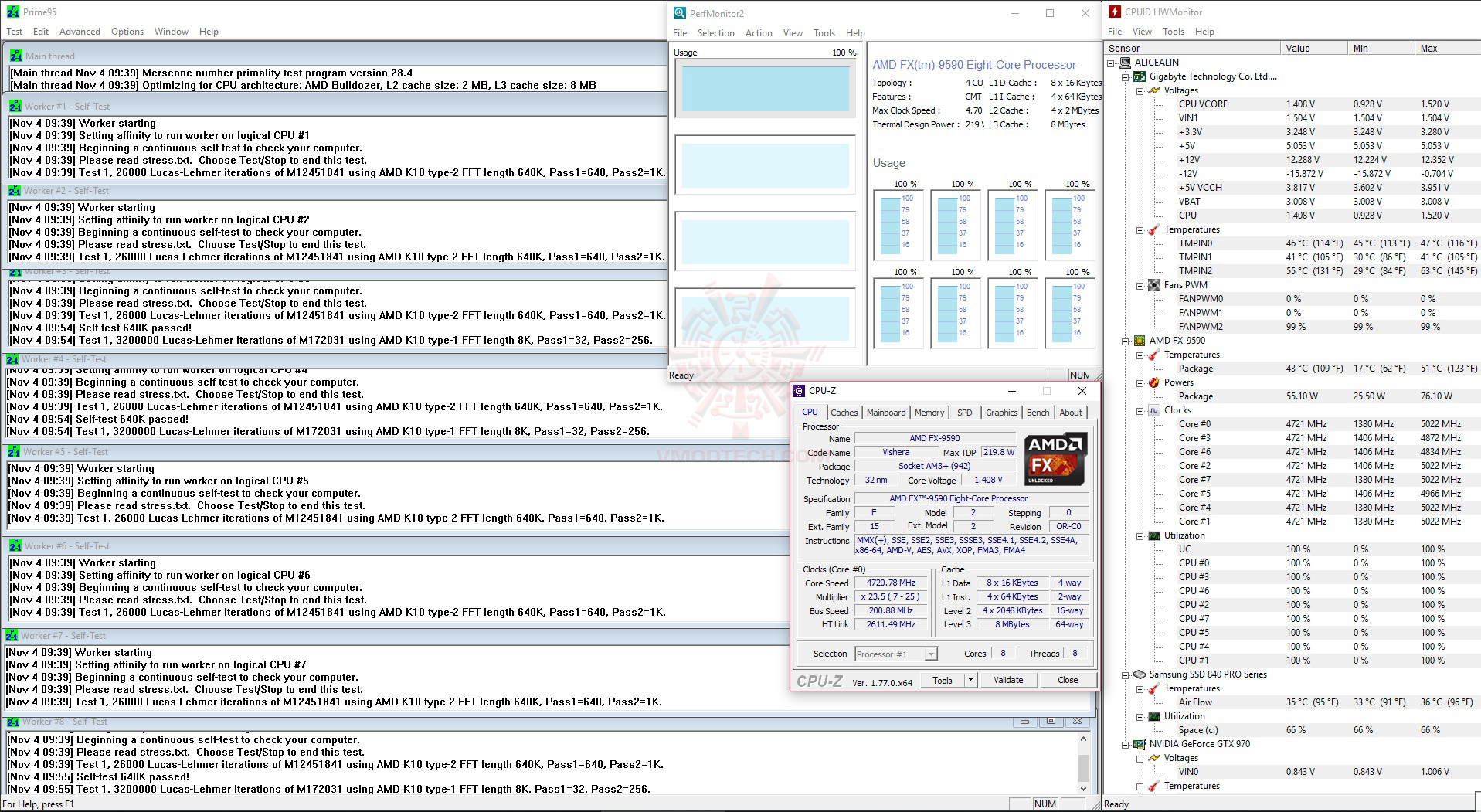Select the Gigabyte Technology icon in HWMonitor tree
Screen dimensions: 1481x812
click(x=1140, y=76)
